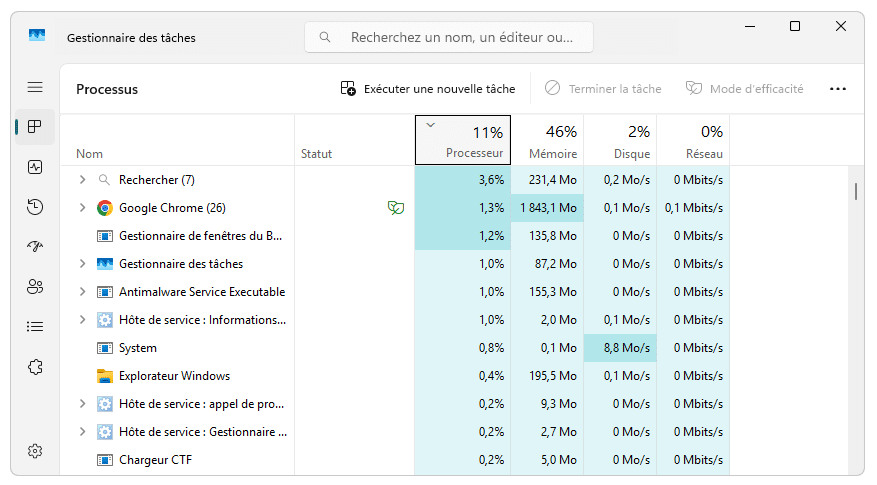
Task: Click Chrome's green efficiency leaf icon
Action: [x=396, y=208]
